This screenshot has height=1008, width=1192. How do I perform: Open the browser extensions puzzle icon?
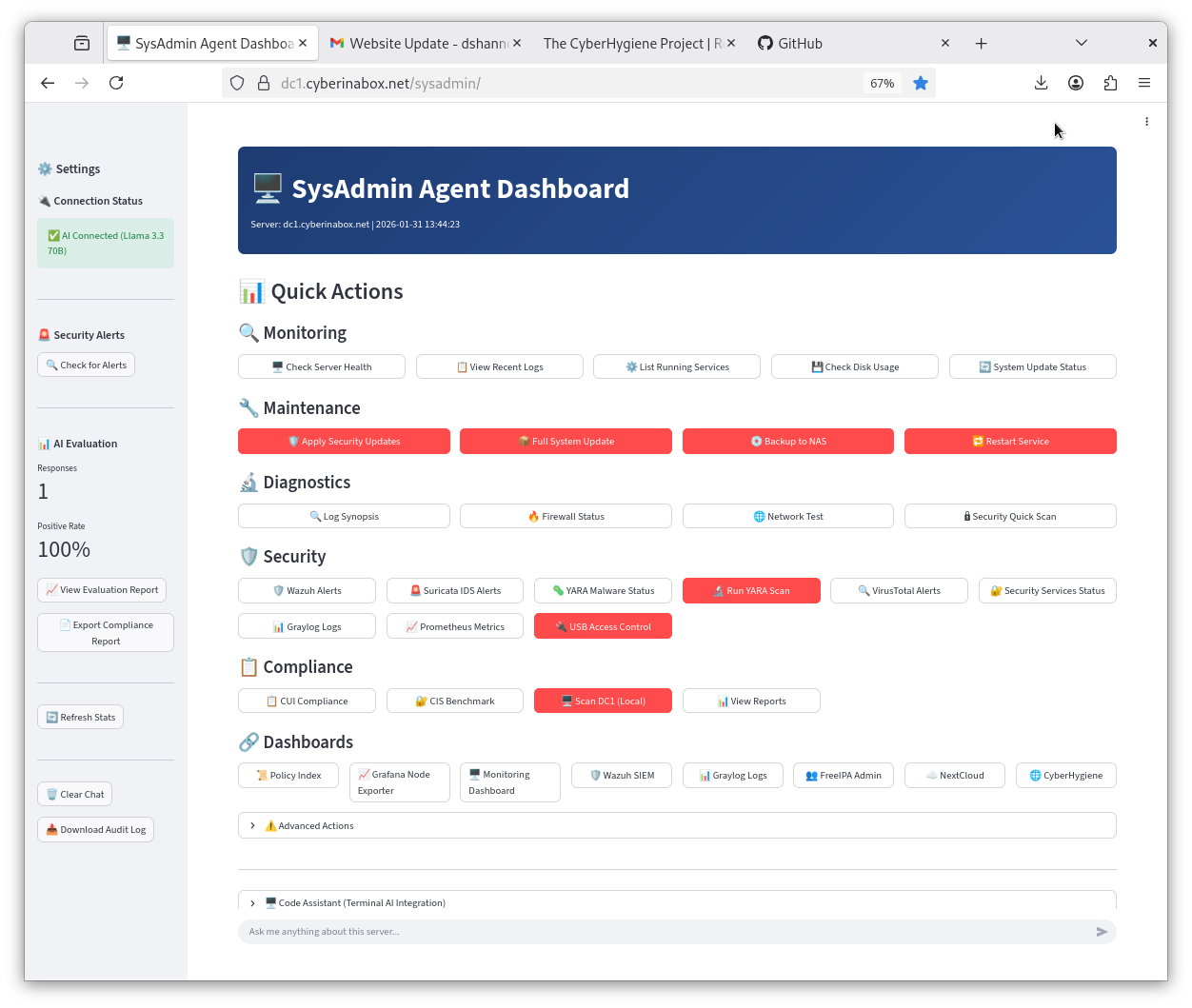pyautogui.click(x=1110, y=83)
